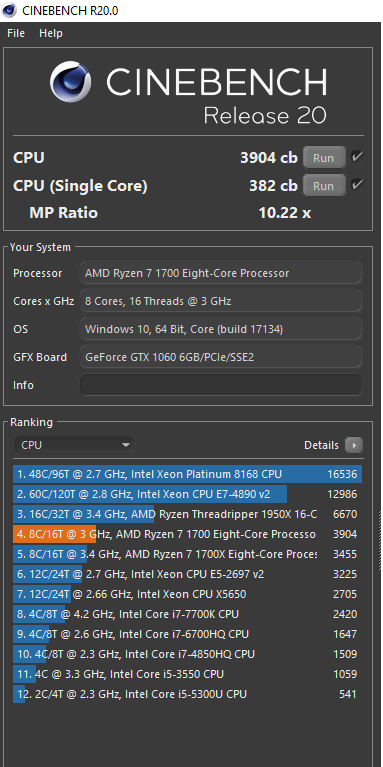This screenshot has width=383, height=767.
Task: Expand ranking Details arrow button
Action: (x=354, y=445)
